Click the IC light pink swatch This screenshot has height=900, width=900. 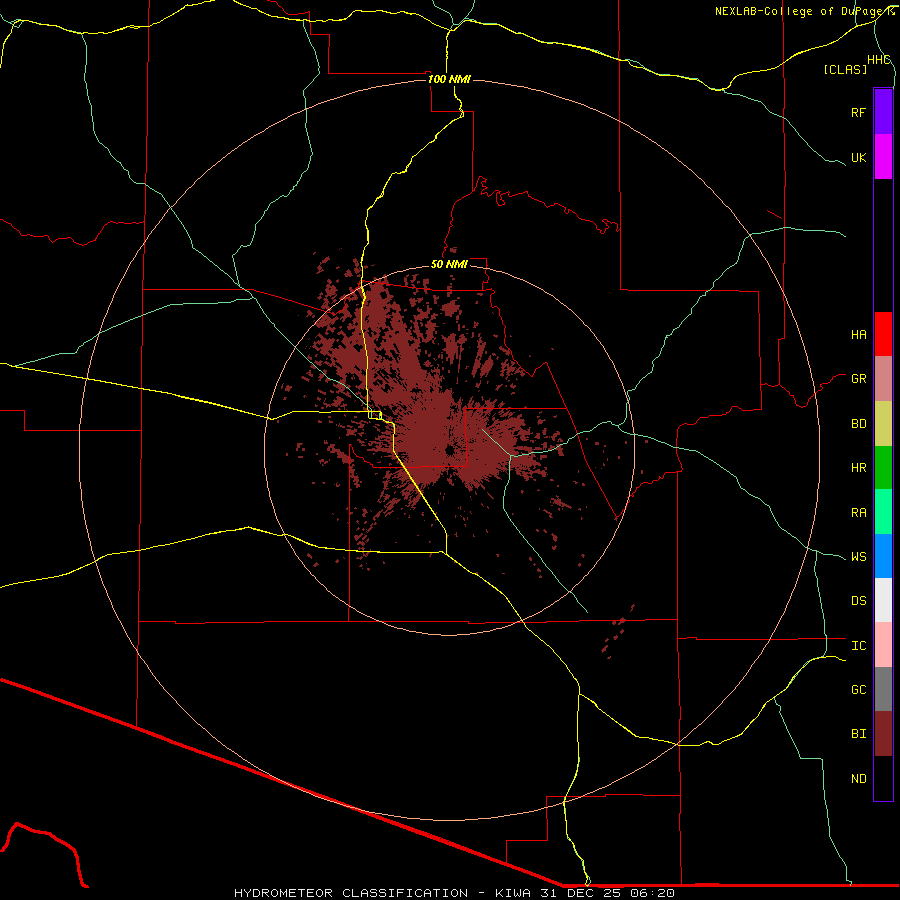pos(883,645)
